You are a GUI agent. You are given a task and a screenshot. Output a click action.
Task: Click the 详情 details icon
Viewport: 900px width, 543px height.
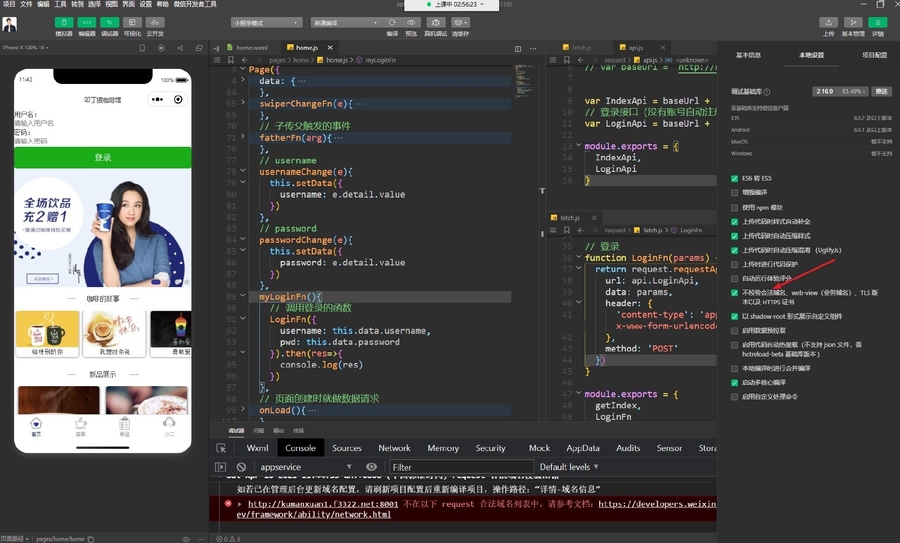click(x=878, y=21)
